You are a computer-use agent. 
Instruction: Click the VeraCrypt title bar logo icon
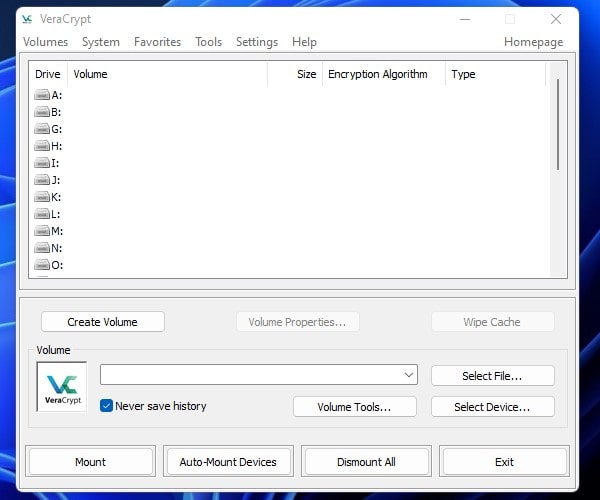(x=27, y=19)
